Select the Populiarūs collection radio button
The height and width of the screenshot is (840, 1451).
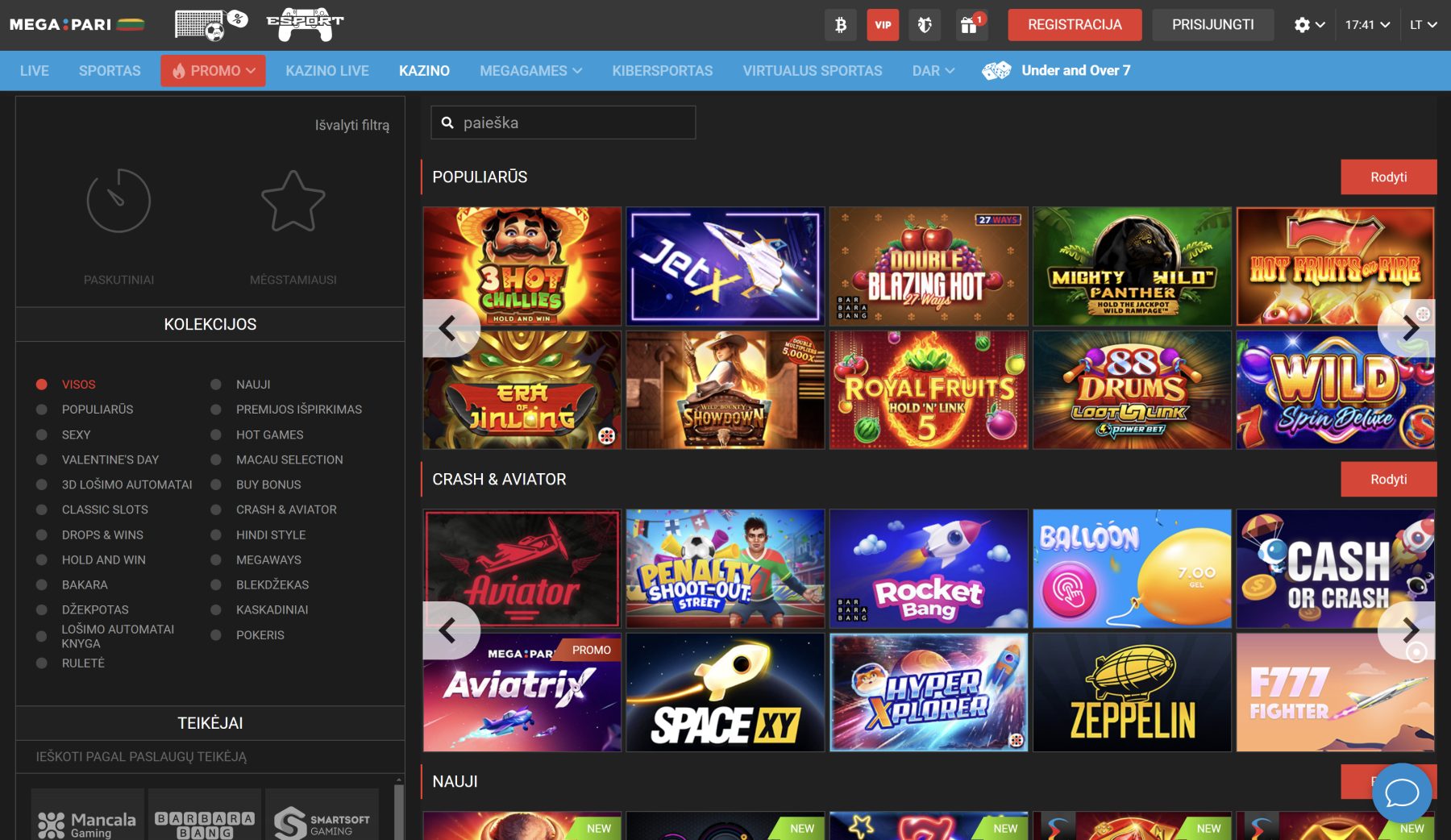tap(42, 410)
